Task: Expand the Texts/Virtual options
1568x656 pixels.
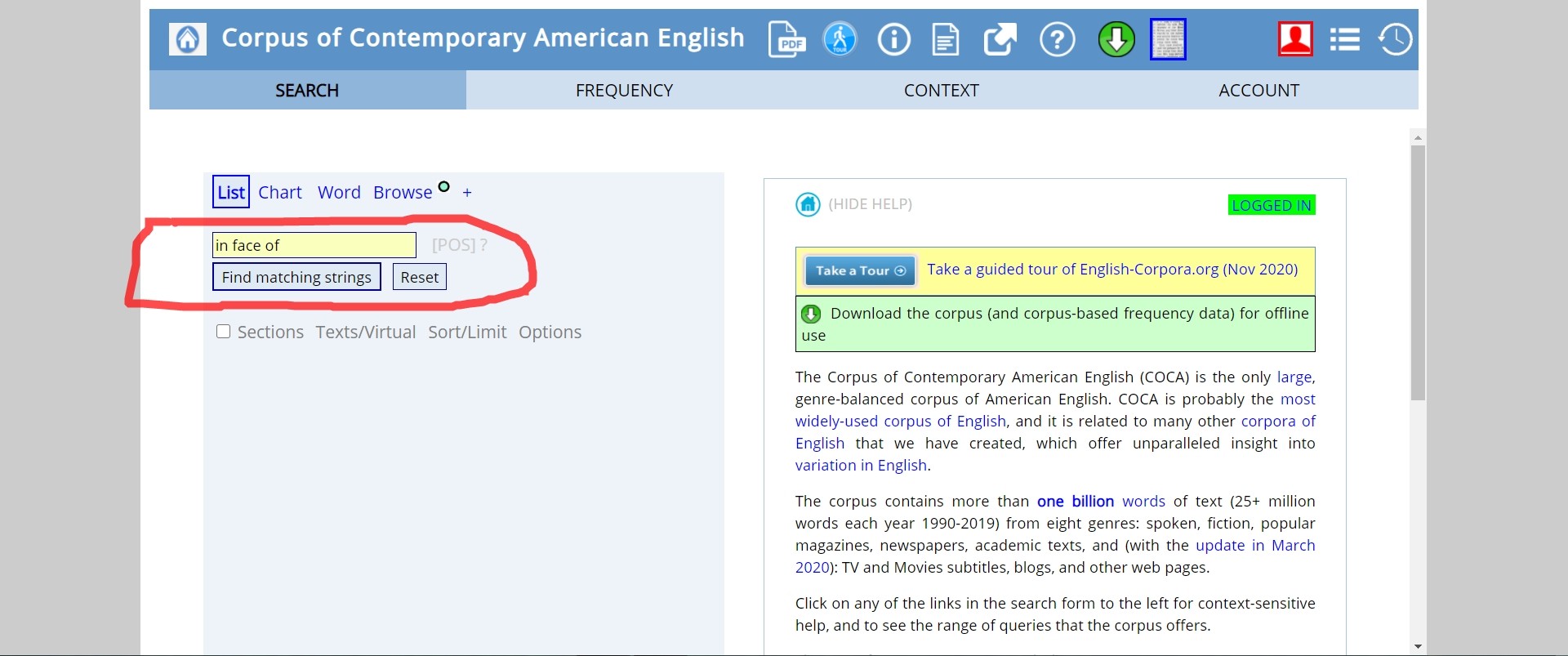Action: [x=366, y=332]
